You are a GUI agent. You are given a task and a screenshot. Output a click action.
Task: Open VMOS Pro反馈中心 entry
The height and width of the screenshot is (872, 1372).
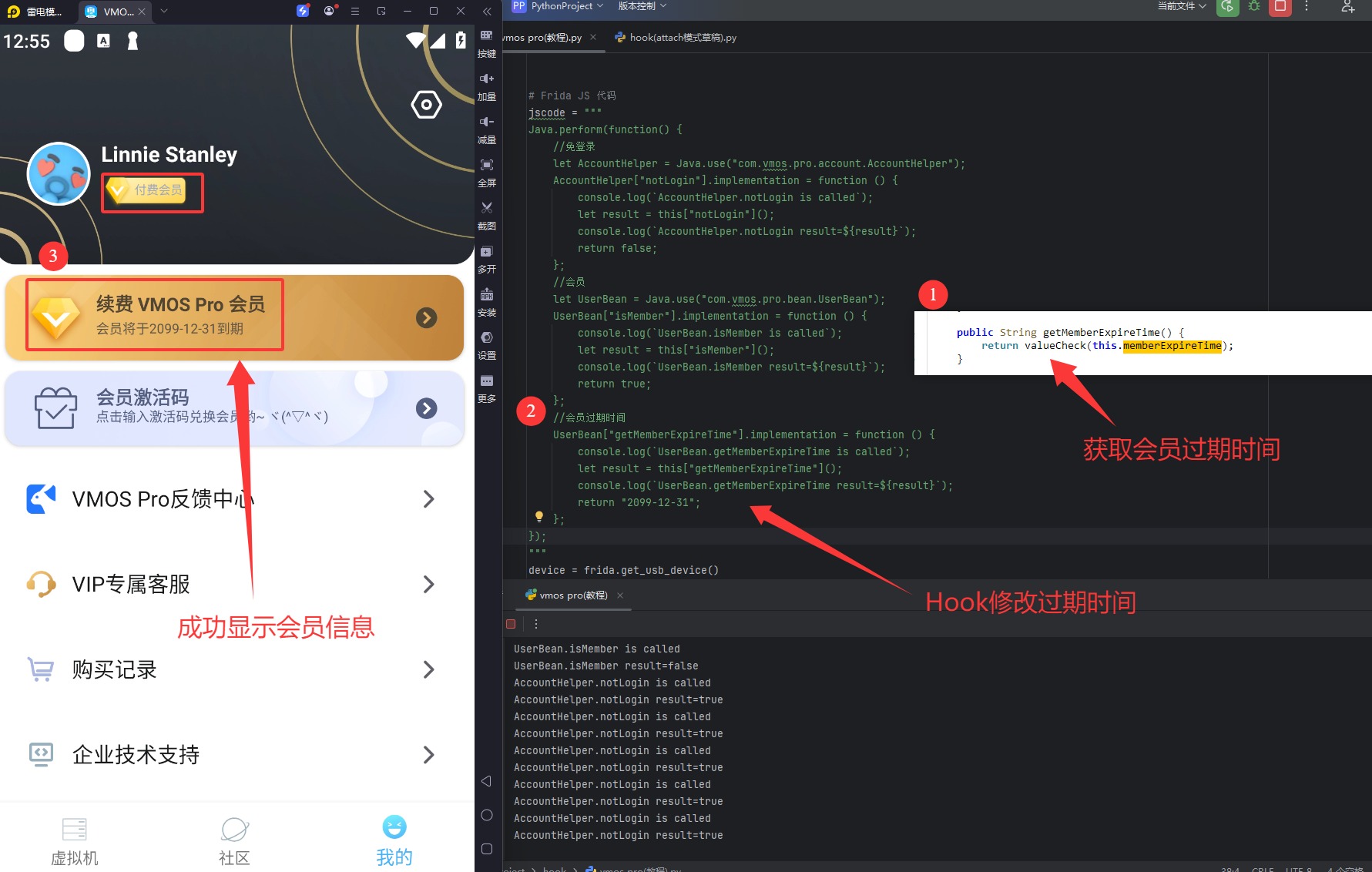[234, 499]
